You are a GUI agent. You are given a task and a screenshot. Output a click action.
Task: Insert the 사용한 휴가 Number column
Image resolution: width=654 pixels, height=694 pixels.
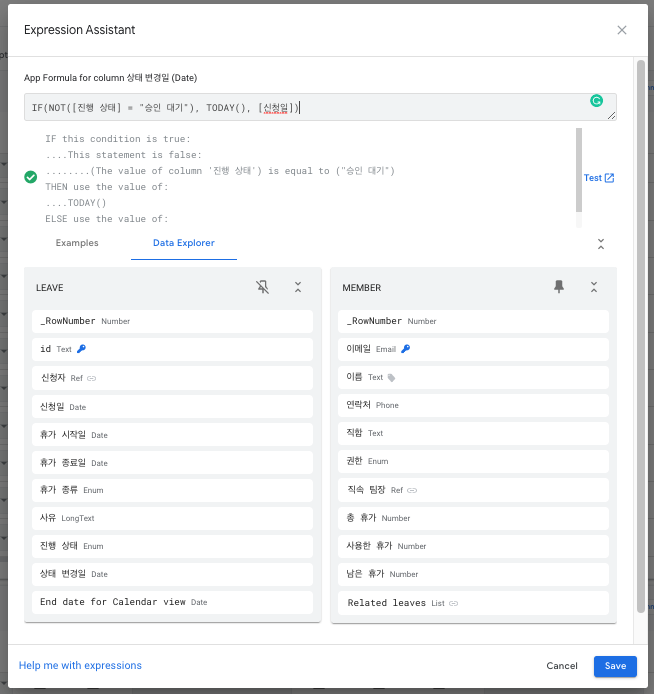[473, 546]
